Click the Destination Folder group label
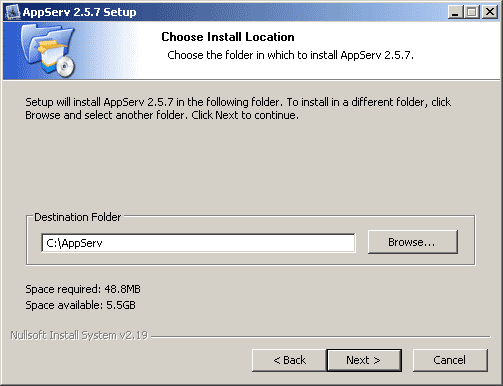The height and width of the screenshot is (386, 503). click(x=78, y=217)
